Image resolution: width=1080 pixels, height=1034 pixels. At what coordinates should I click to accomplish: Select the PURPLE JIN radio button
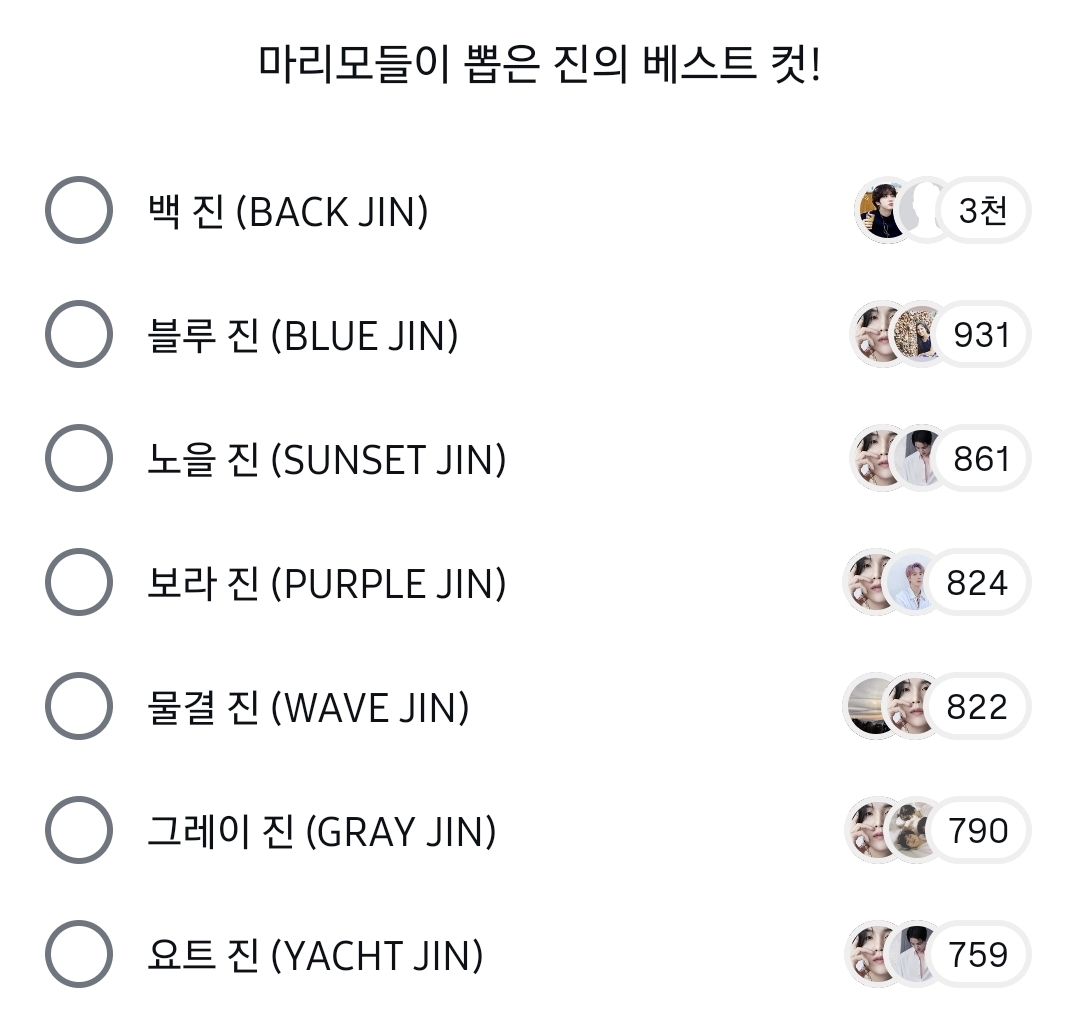coord(78,583)
